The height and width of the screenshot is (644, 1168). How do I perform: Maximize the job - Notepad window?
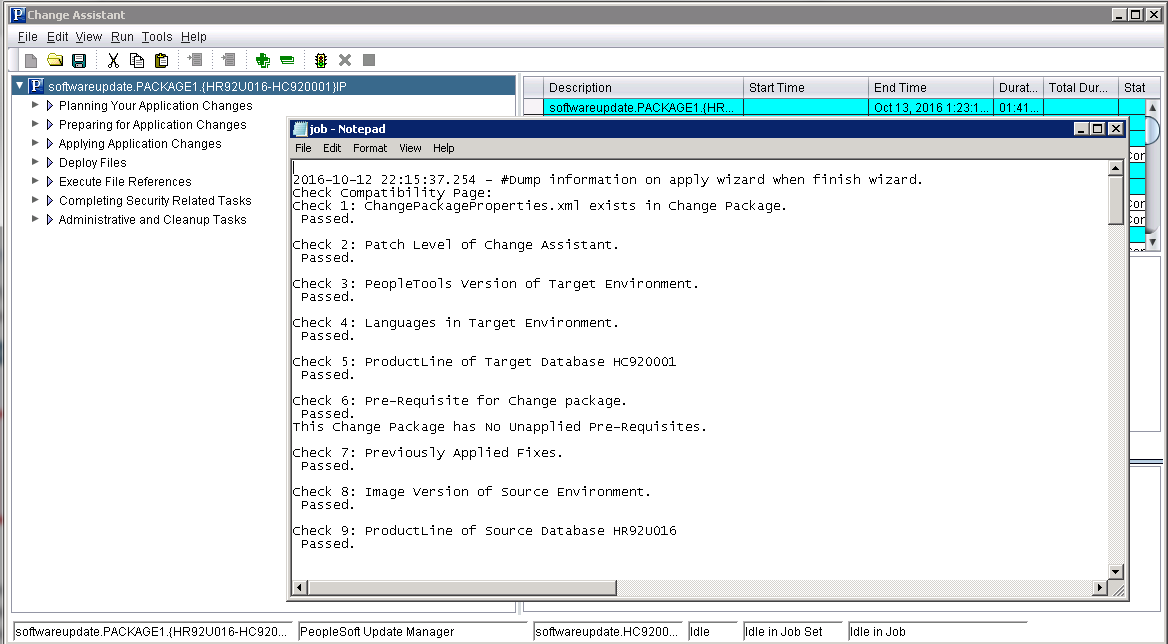pyautogui.click(x=1098, y=129)
